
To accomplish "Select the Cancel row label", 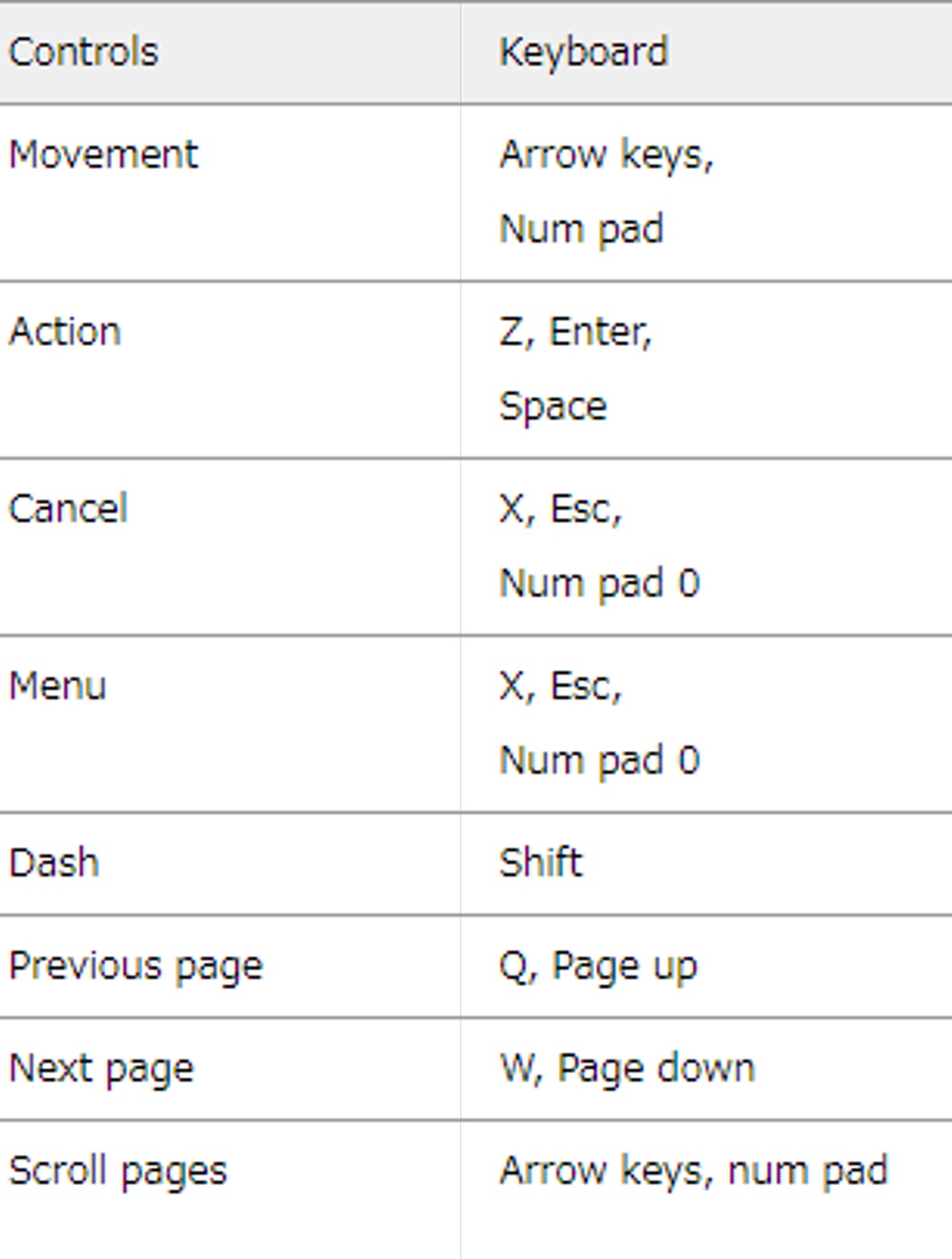I will tap(68, 509).
